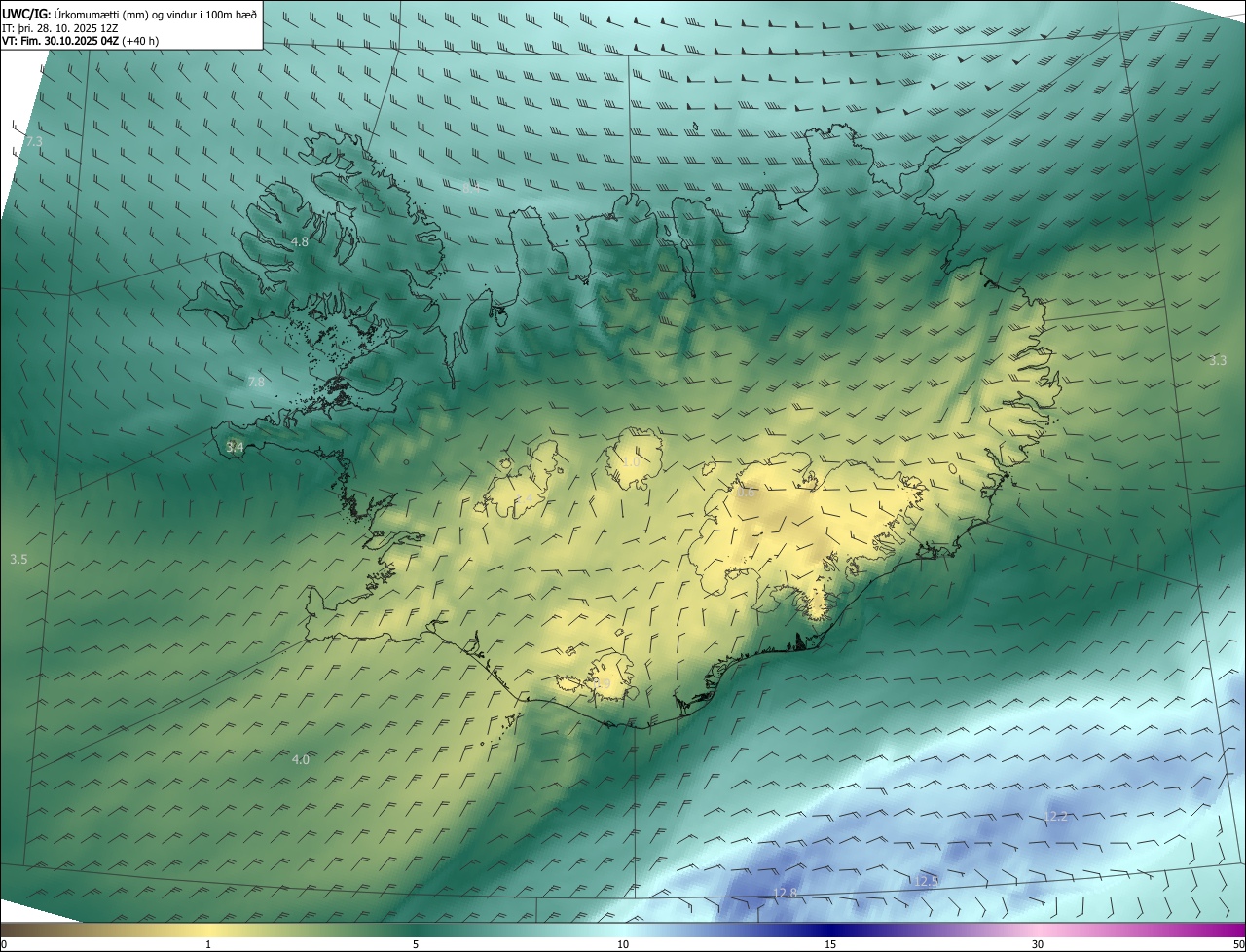Click the 0.9 value on Mýrdalsjökull
The height and width of the screenshot is (952, 1246).
602,684
